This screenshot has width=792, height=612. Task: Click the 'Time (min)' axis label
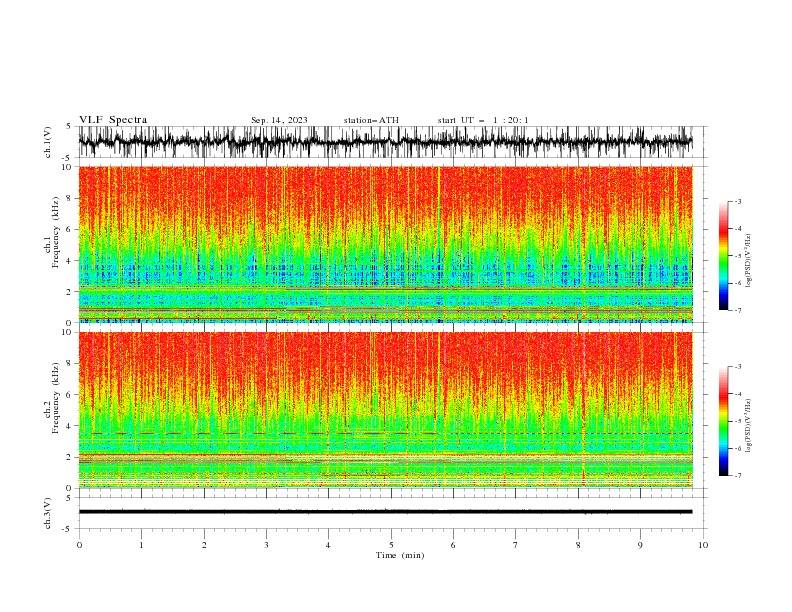tap(400, 555)
